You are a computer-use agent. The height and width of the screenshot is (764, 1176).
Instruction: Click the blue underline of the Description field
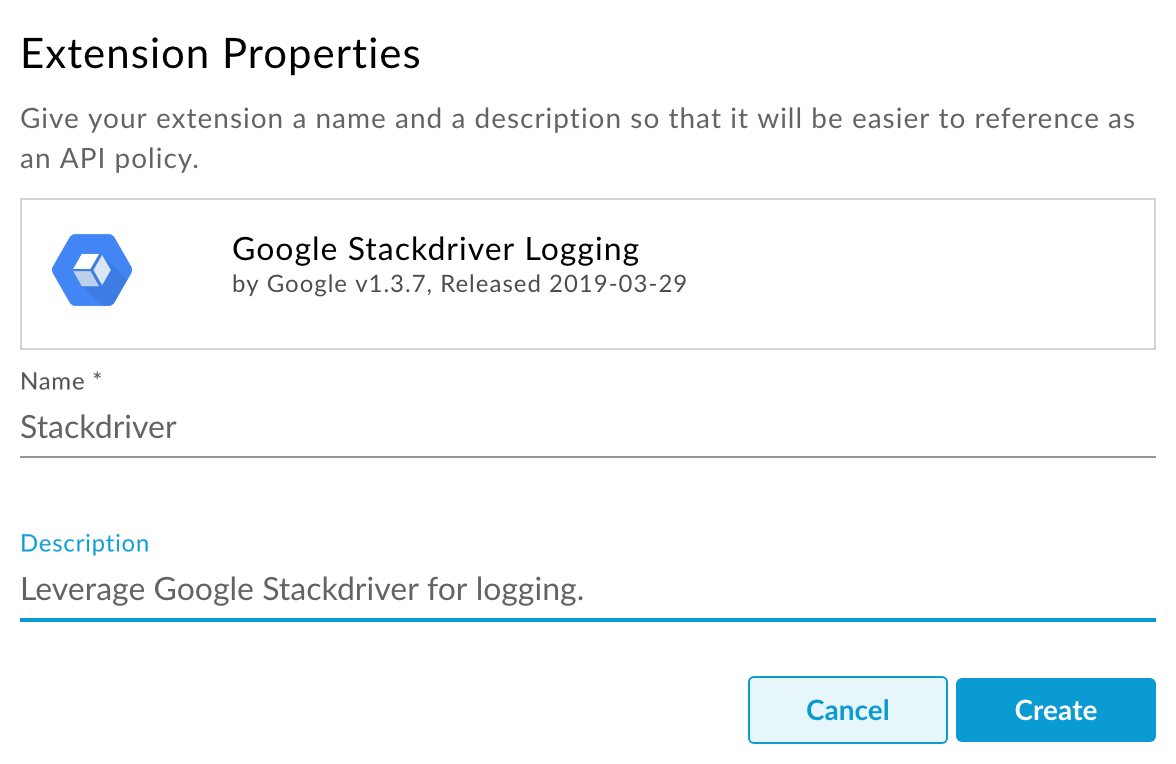pyautogui.click(x=588, y=620)
